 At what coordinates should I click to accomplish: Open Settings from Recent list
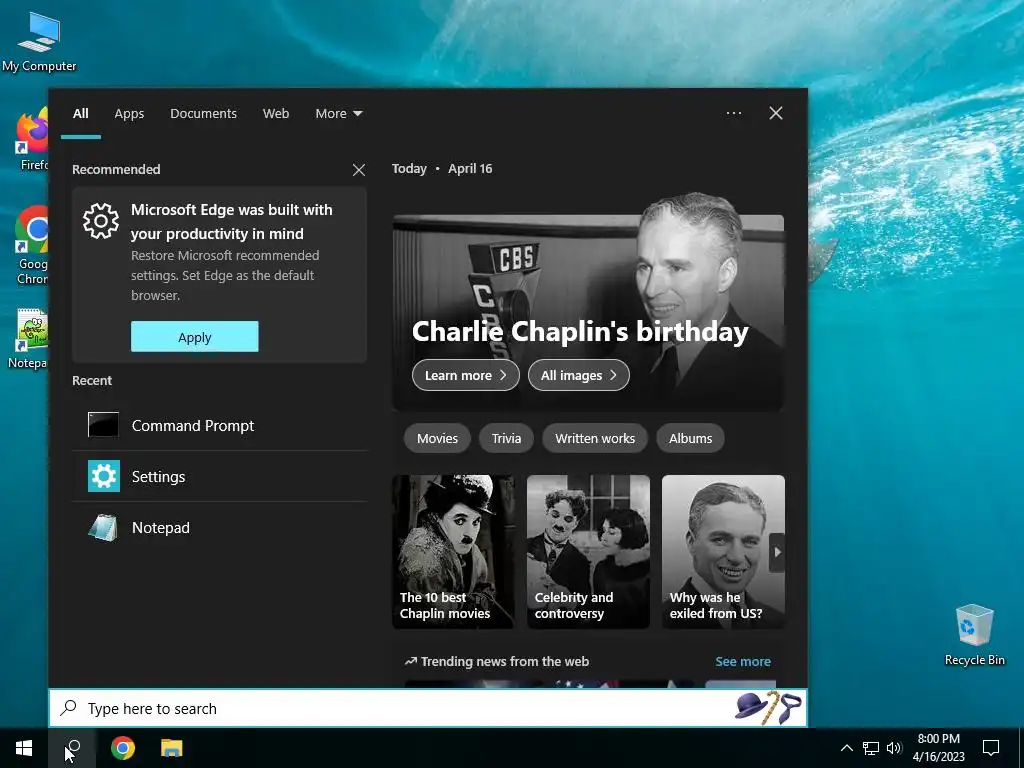pyautogui.click(x=220, y=476)
